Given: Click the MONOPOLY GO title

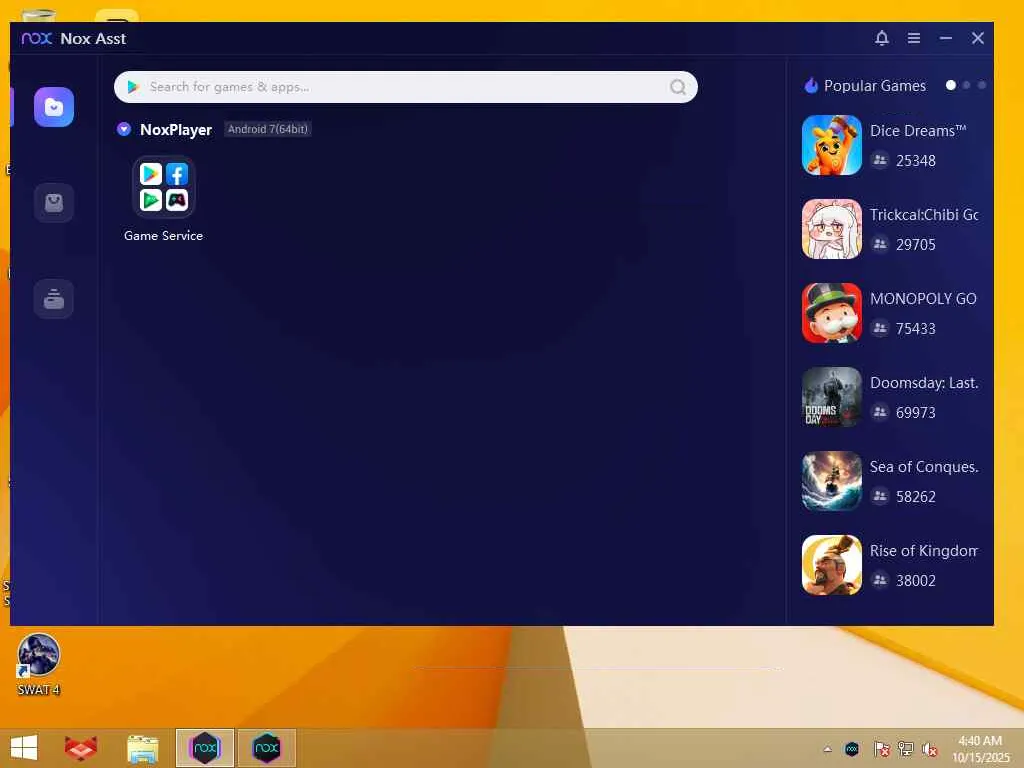Looking at the screenshot, I should click(923, 299).
